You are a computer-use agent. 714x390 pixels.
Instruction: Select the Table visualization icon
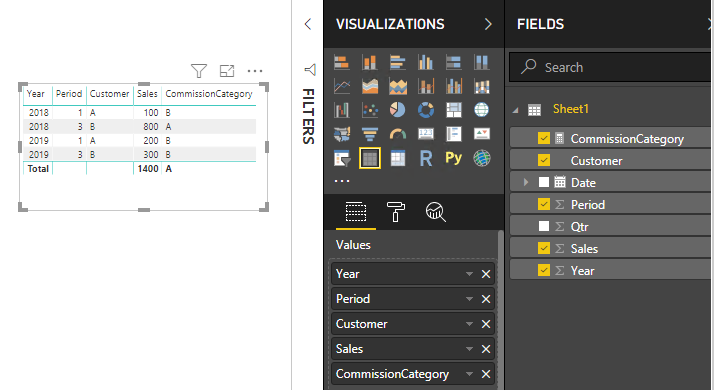[370, 158]
